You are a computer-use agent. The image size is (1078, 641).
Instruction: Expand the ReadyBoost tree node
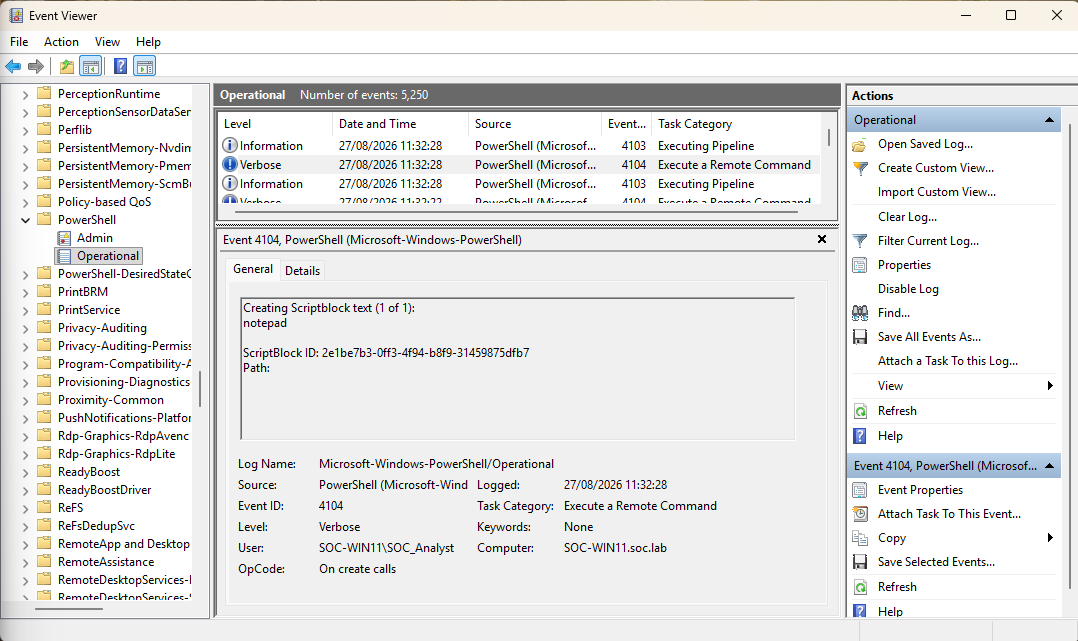pos(25,472)
